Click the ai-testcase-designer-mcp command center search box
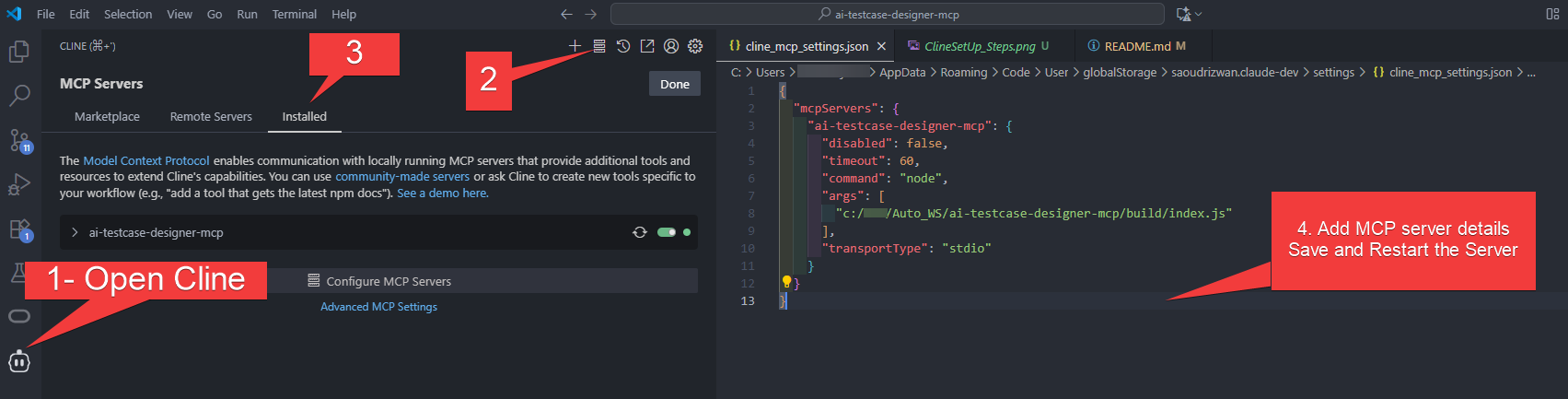This screenshot has width=1568, height=399. coord(888,14)
